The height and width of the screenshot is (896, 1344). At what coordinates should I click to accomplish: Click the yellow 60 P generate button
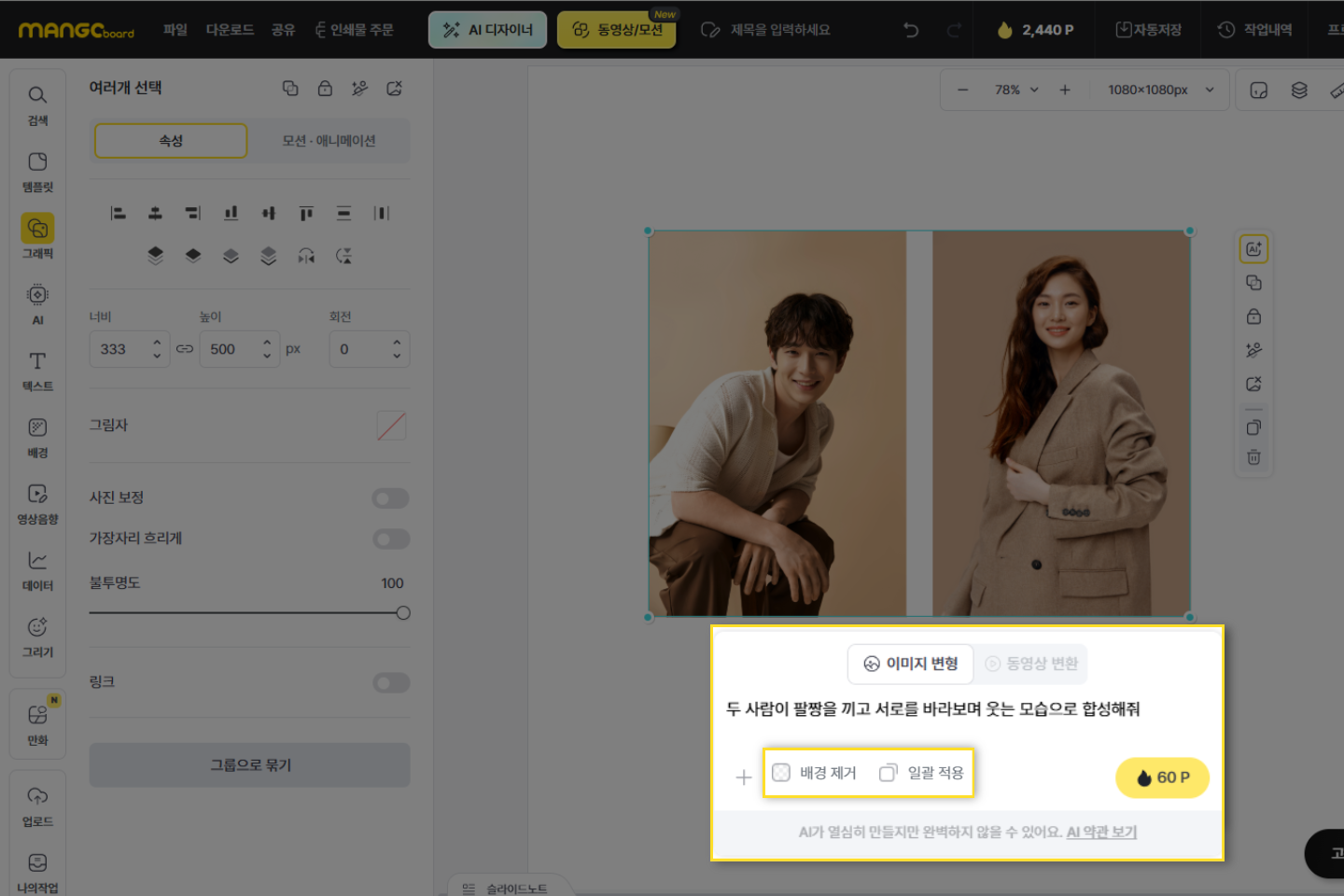pos(1162,777)
